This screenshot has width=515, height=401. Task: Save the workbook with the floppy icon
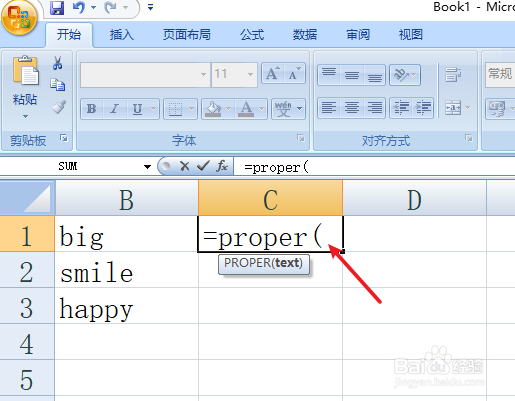click(57, 7)
